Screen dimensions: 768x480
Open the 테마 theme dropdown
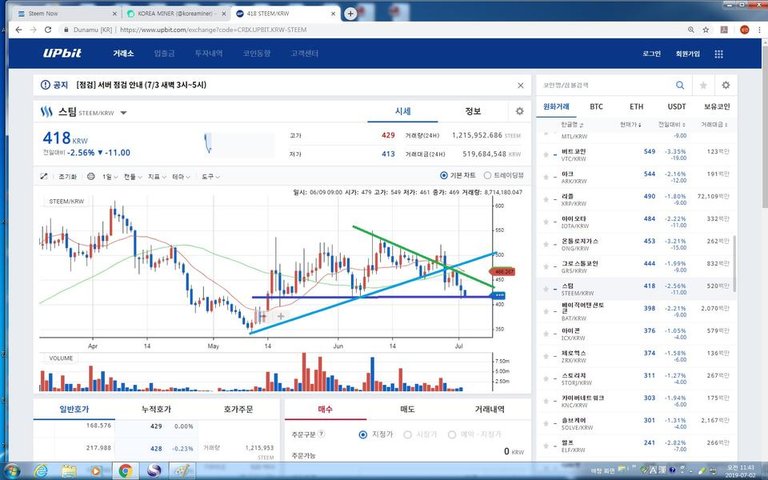(181, 176)
